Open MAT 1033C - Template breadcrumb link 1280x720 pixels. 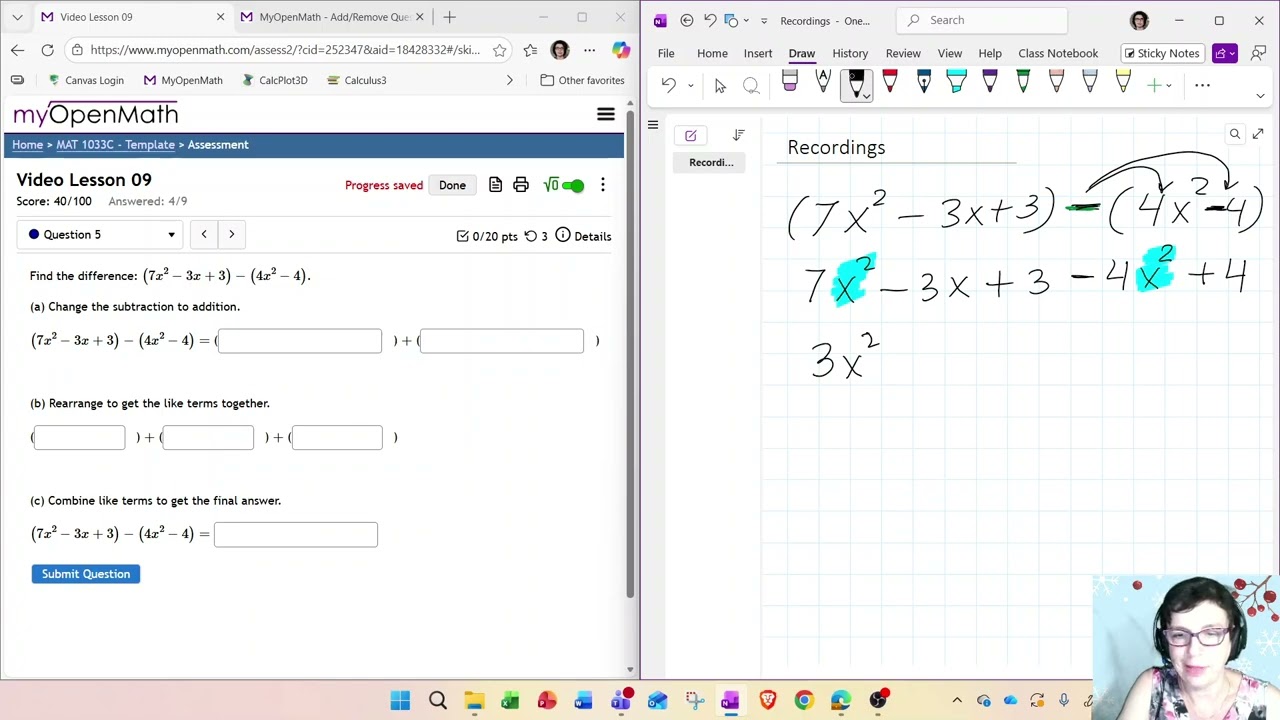pyautogui.click(x=115, y=145)
